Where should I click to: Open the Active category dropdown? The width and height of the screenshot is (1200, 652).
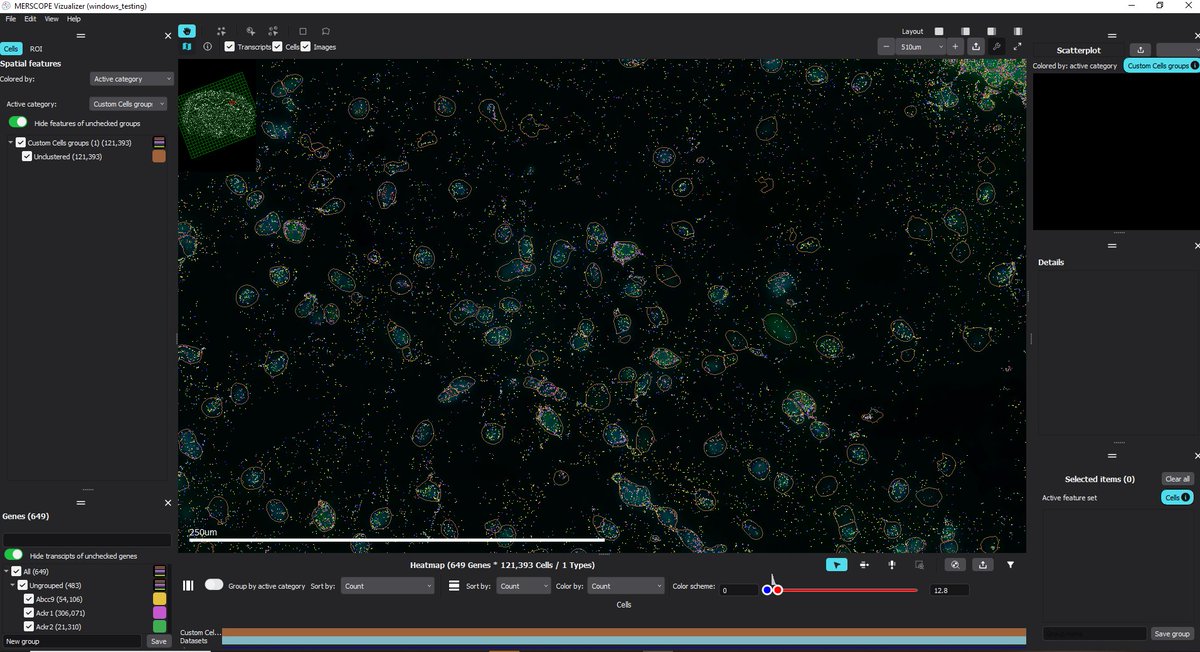point(128,103)
